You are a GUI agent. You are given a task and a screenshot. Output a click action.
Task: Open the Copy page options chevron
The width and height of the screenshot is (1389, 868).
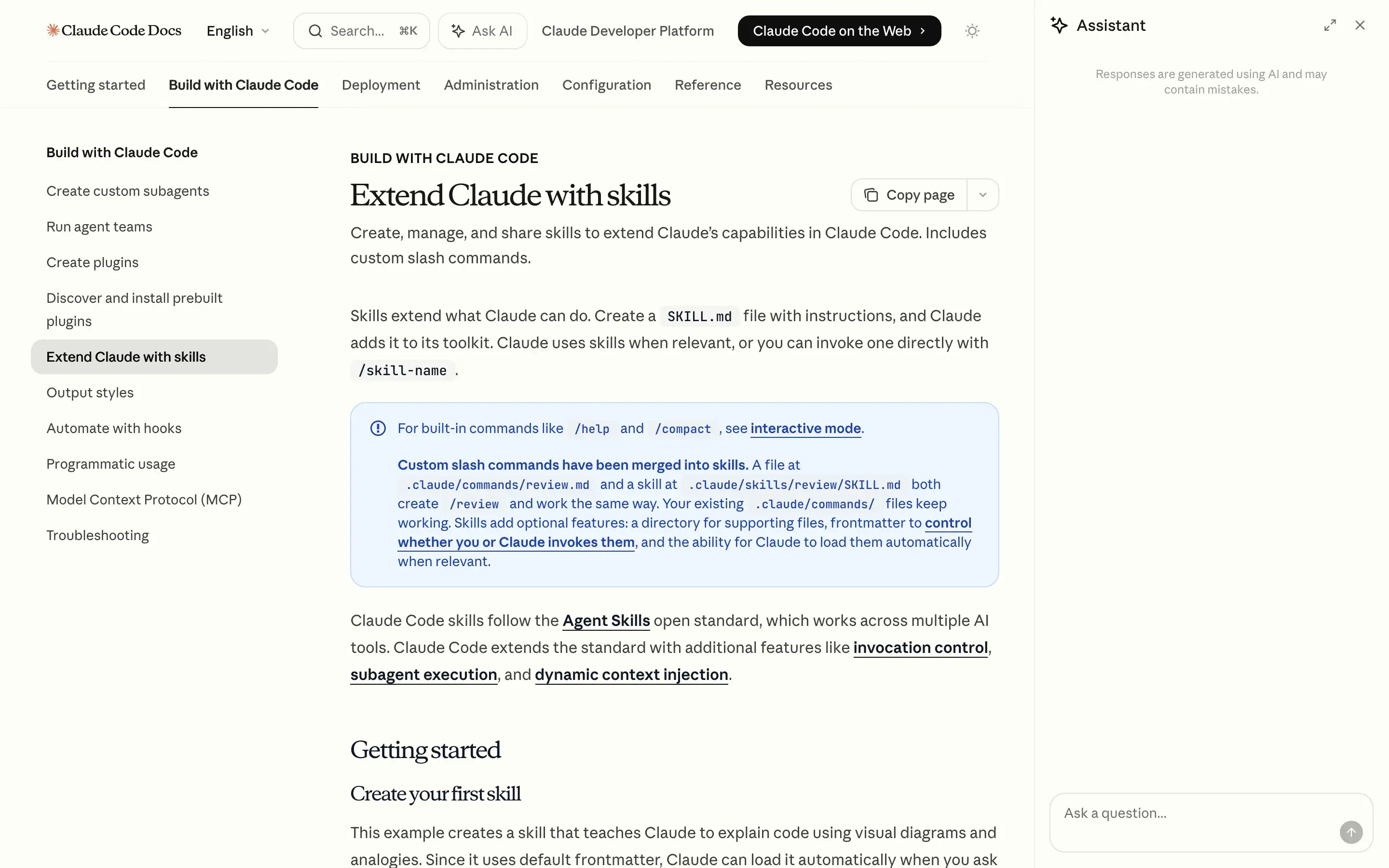982,195
